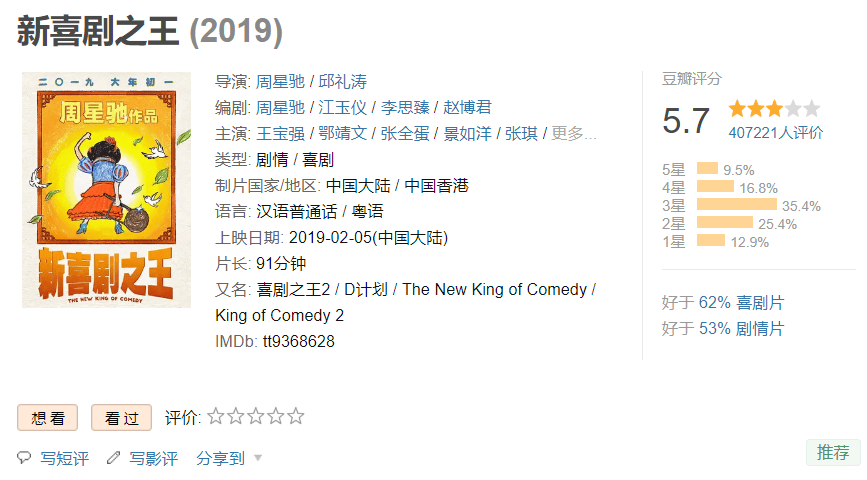Open director 周星驰's page

[x=280, y=81]
